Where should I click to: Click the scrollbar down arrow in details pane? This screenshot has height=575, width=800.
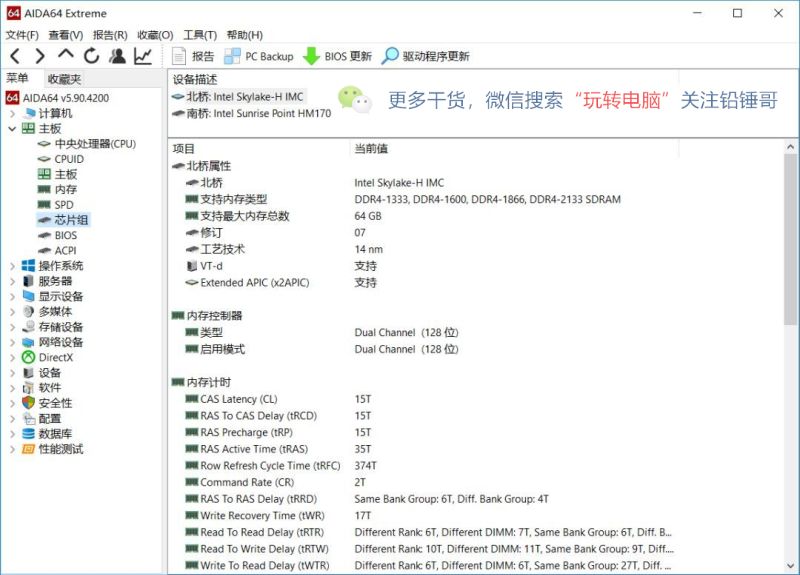point(790,566)
